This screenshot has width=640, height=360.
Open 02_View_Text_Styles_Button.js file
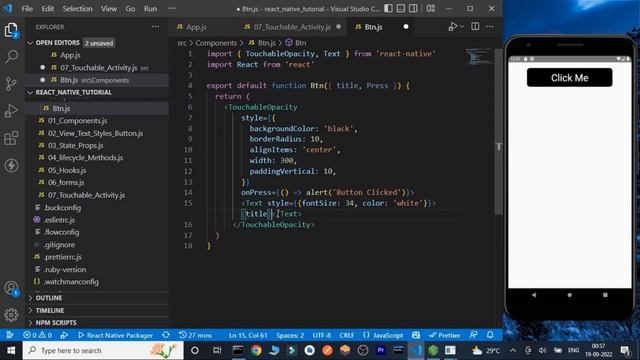pos(95,133)
